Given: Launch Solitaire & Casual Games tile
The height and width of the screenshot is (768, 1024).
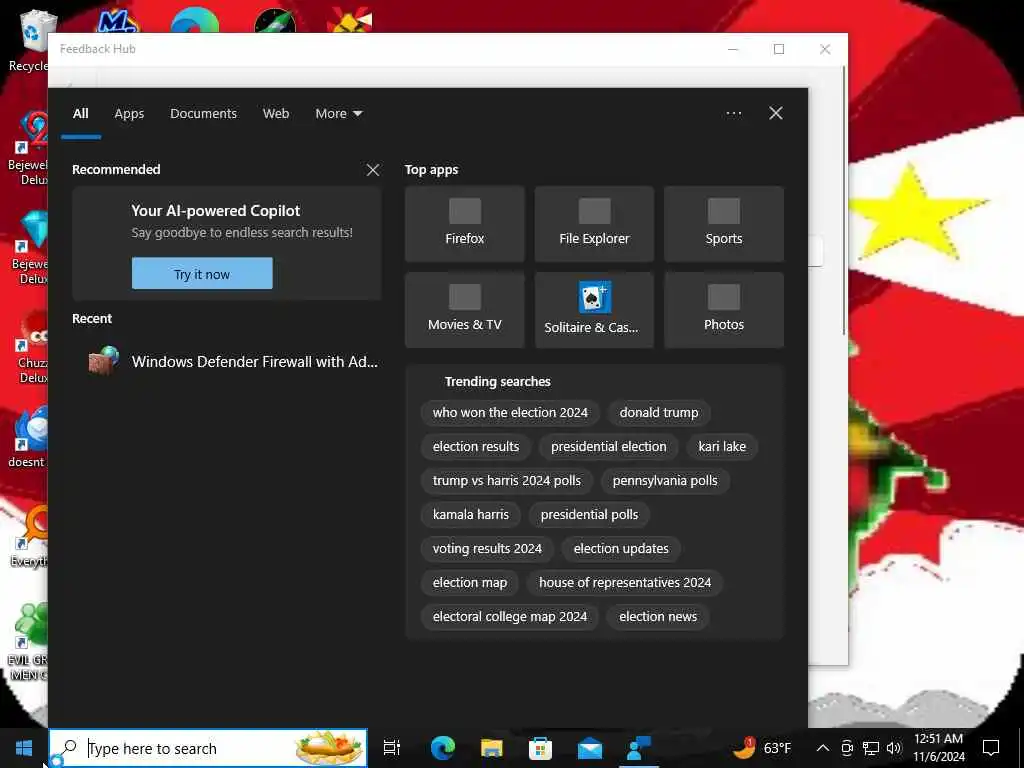Looking at the screenshot, I should coord(594,310).
